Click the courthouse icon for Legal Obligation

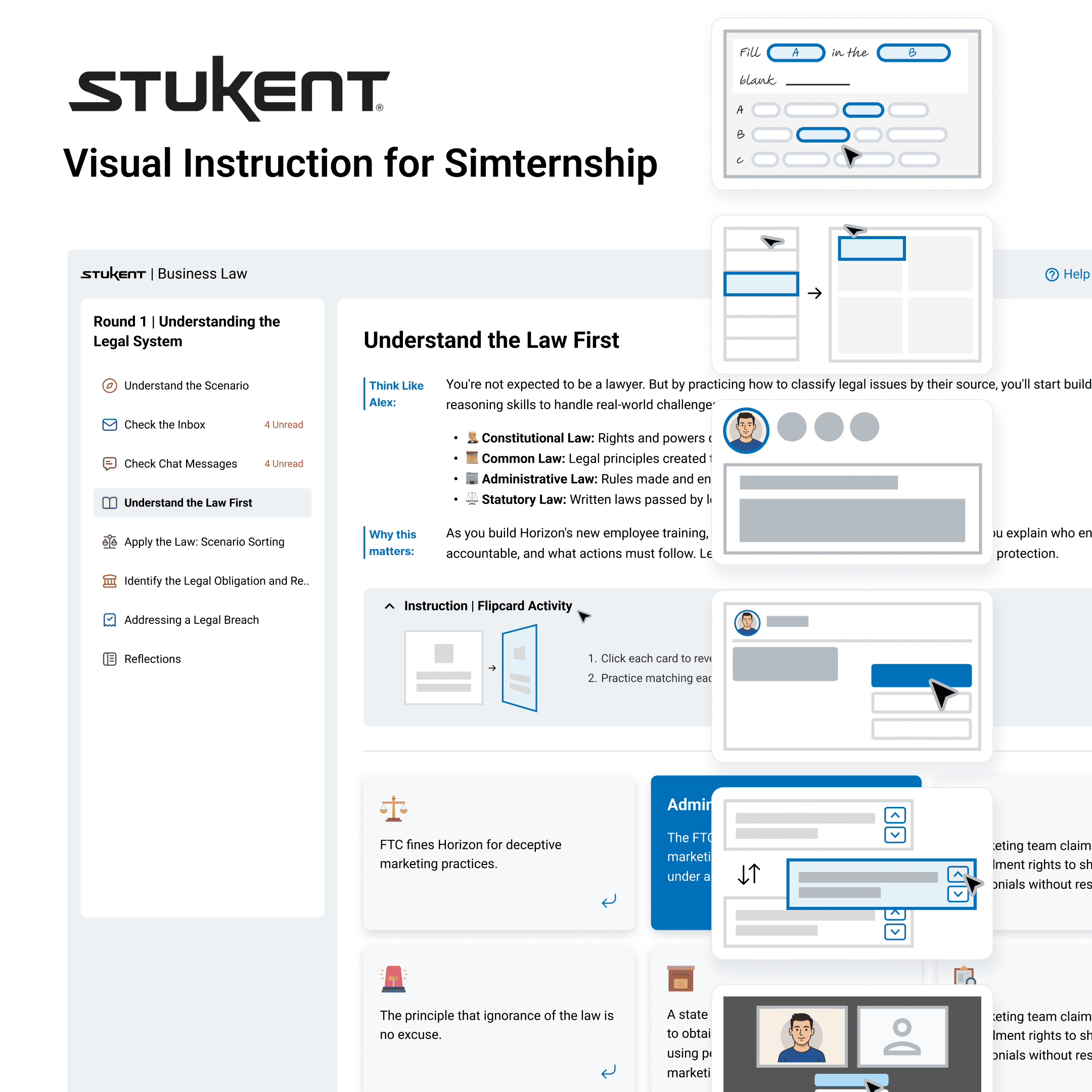point(110,580)
